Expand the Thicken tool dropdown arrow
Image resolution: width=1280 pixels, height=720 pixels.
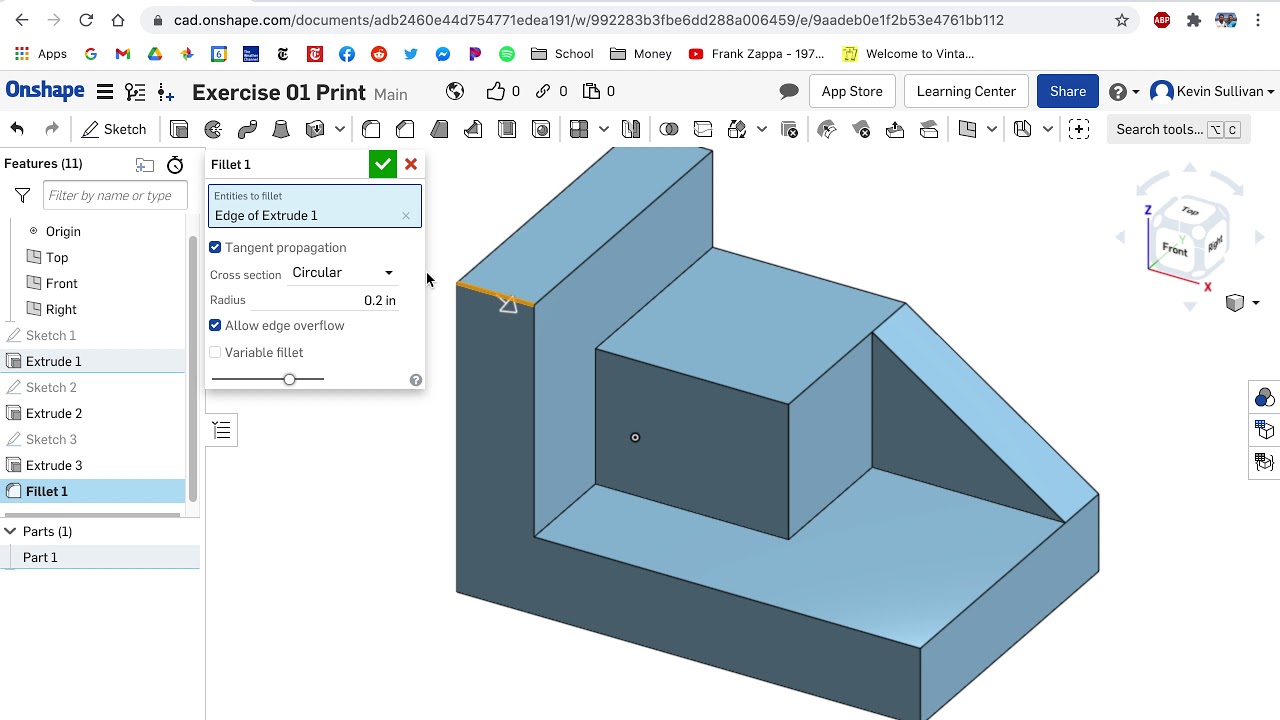coord(340,129)
